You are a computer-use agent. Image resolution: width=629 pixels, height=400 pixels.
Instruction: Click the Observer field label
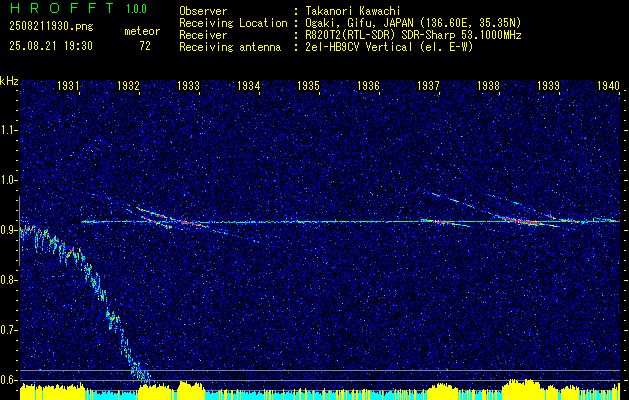point(203,11)
